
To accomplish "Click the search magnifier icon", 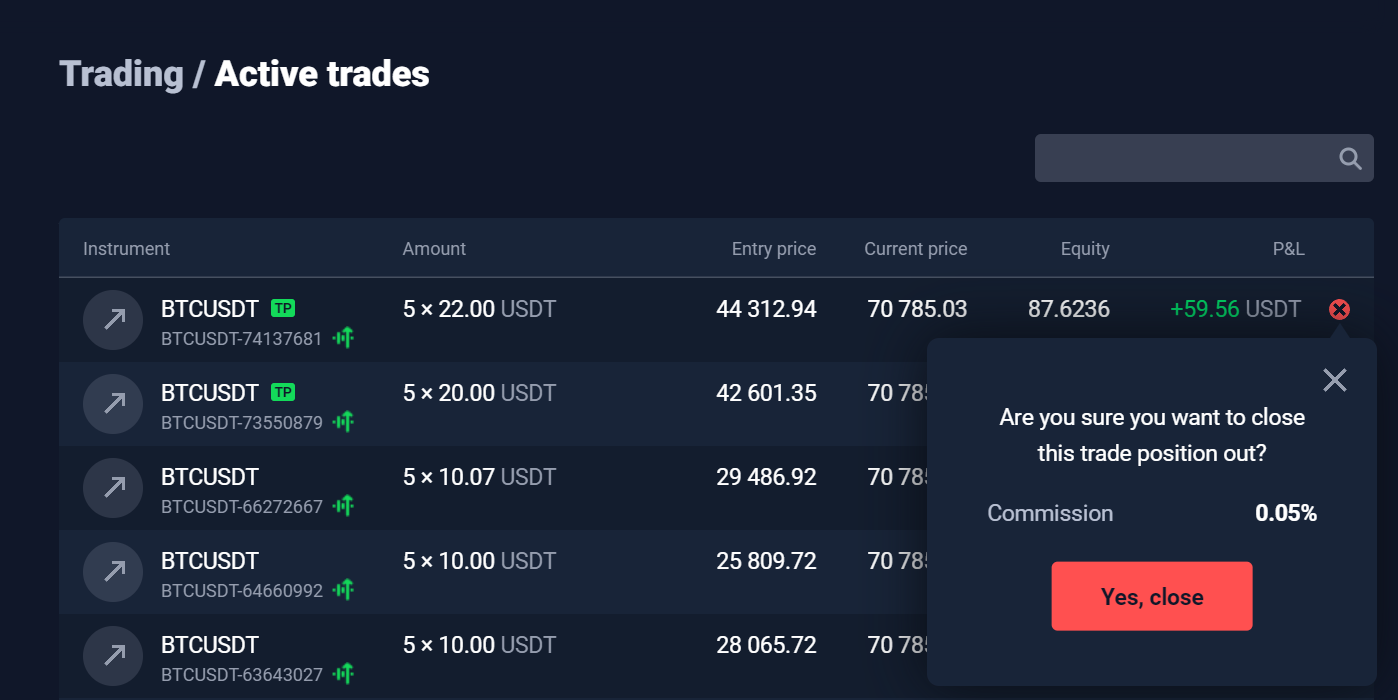I will coord(1350,159).
